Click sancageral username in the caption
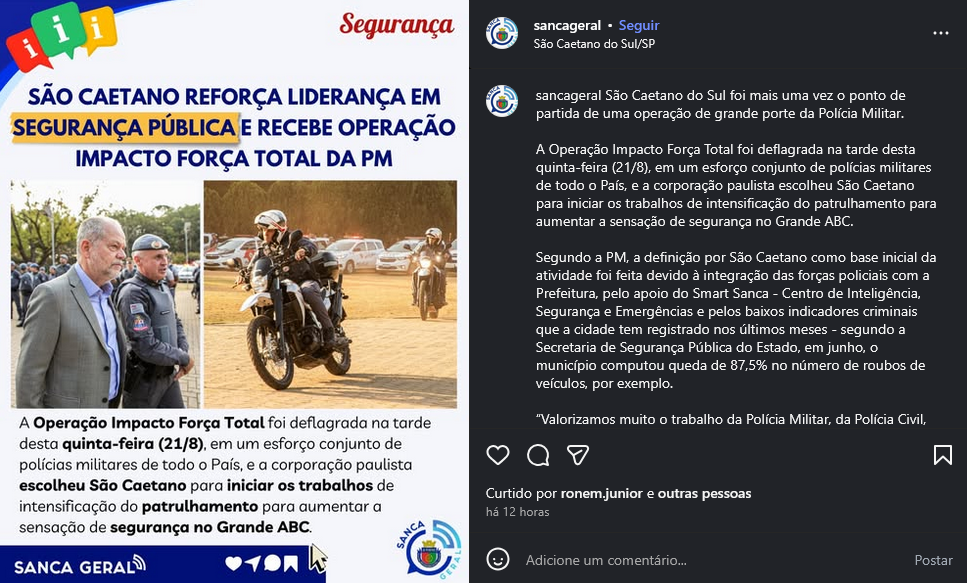967x583 pixels. click(x=568, y=96)
